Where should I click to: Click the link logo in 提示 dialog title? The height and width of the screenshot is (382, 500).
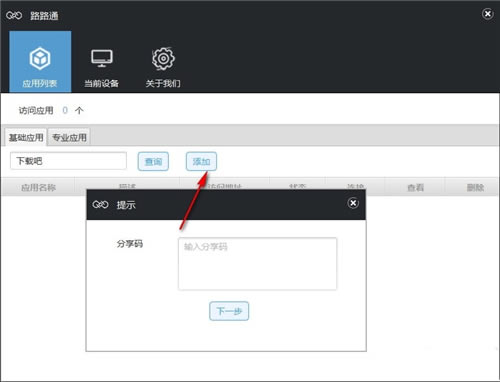(x=100, y=204)
